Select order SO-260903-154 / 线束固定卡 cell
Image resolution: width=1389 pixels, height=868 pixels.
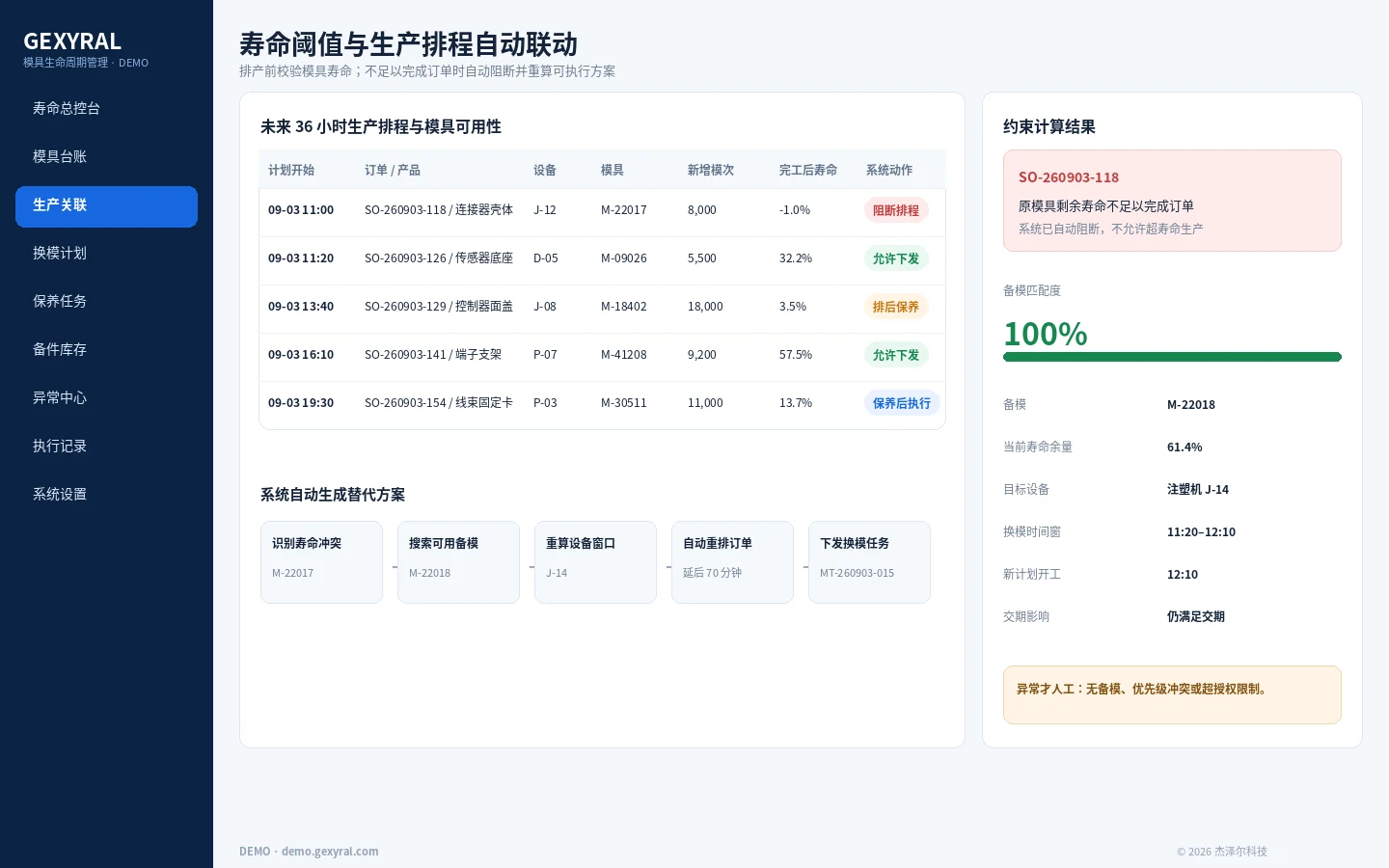tap(439, 403)
